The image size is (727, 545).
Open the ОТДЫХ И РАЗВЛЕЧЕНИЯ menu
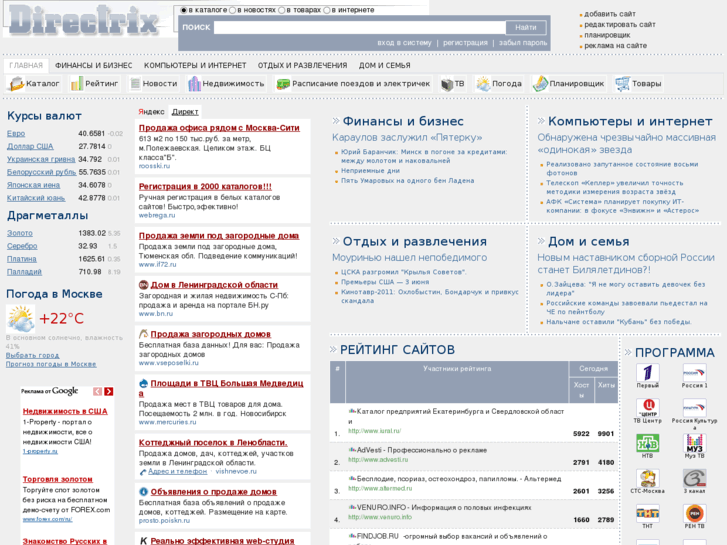pos(302,65)
